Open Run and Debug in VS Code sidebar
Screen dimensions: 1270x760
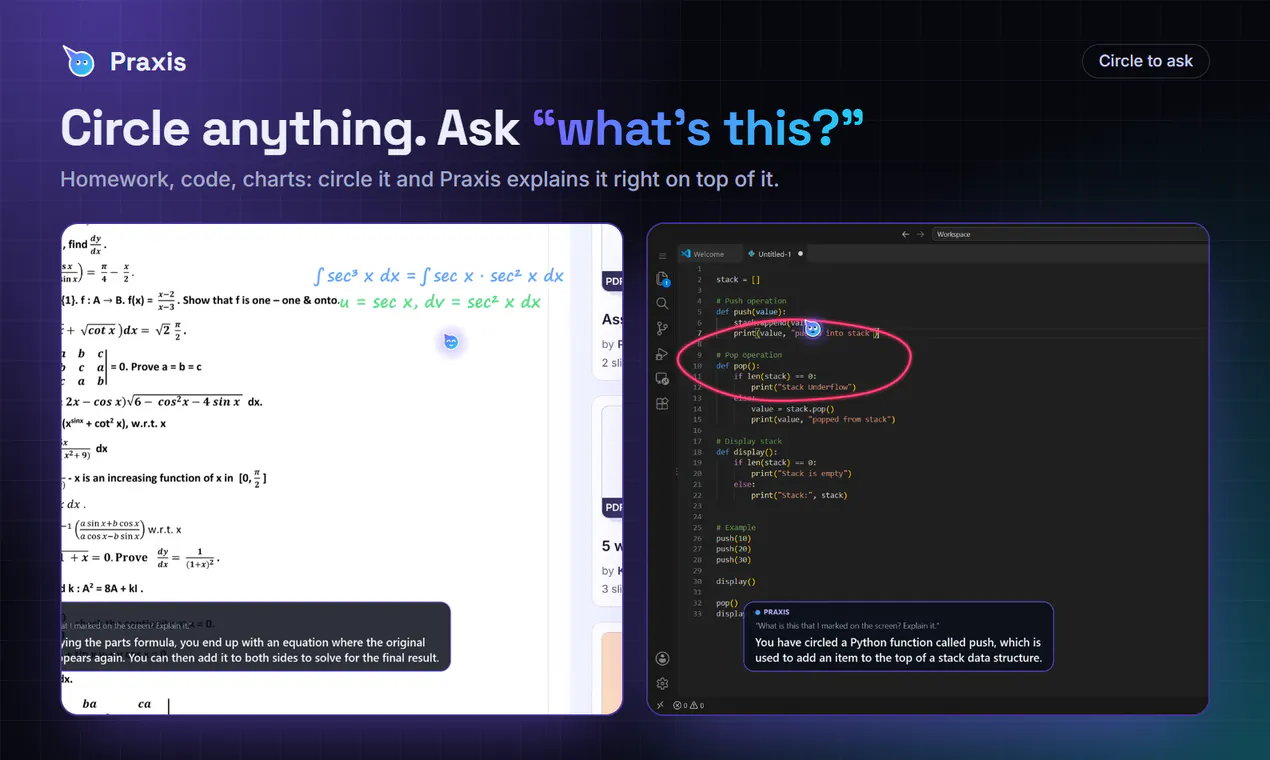tap(662, 354)
